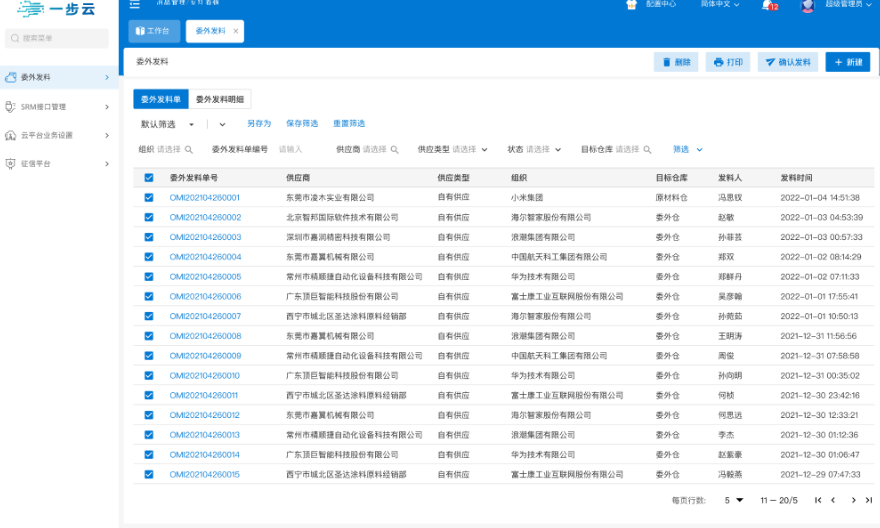Click the super admin user avatar

tap(807, 5)
